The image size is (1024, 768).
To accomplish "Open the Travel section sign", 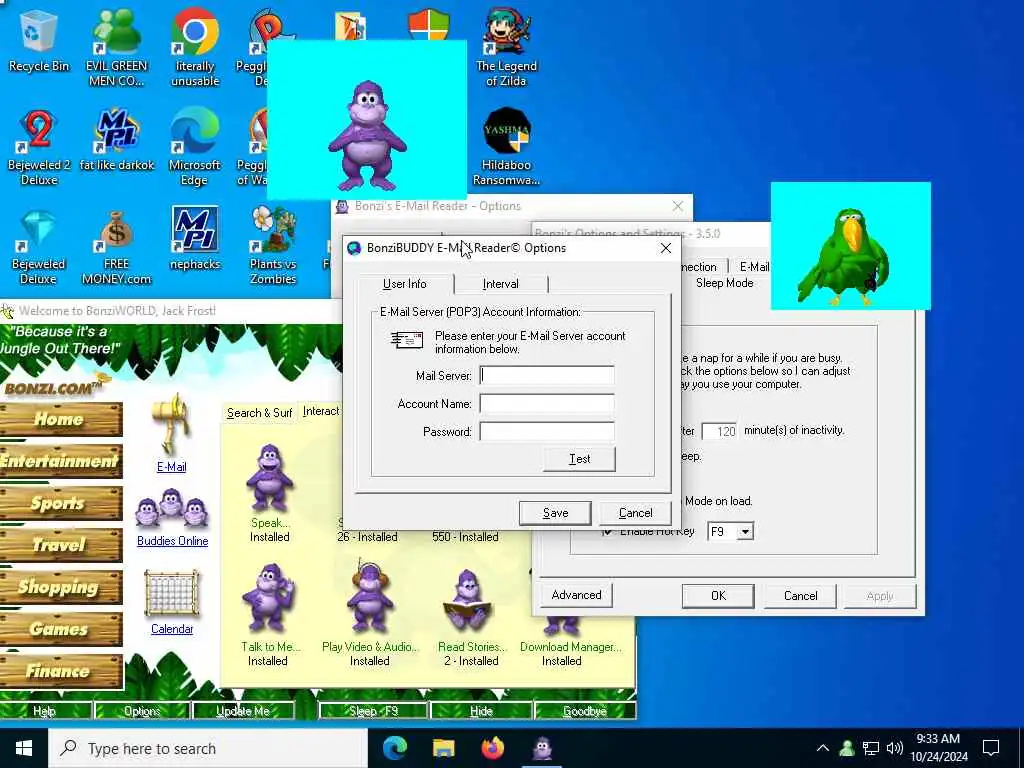I will (x=61, y=545).
